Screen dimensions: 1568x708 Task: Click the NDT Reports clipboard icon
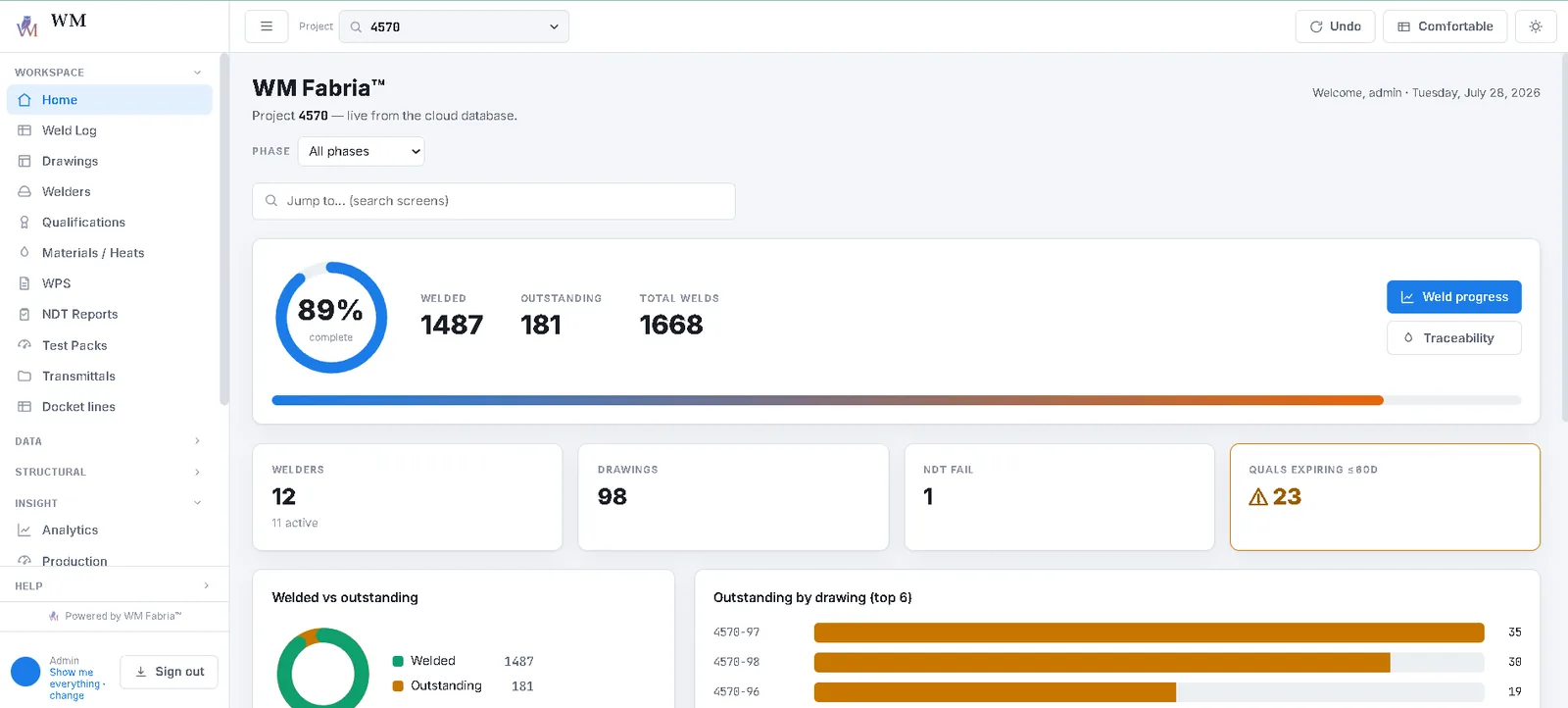point(24,315)
